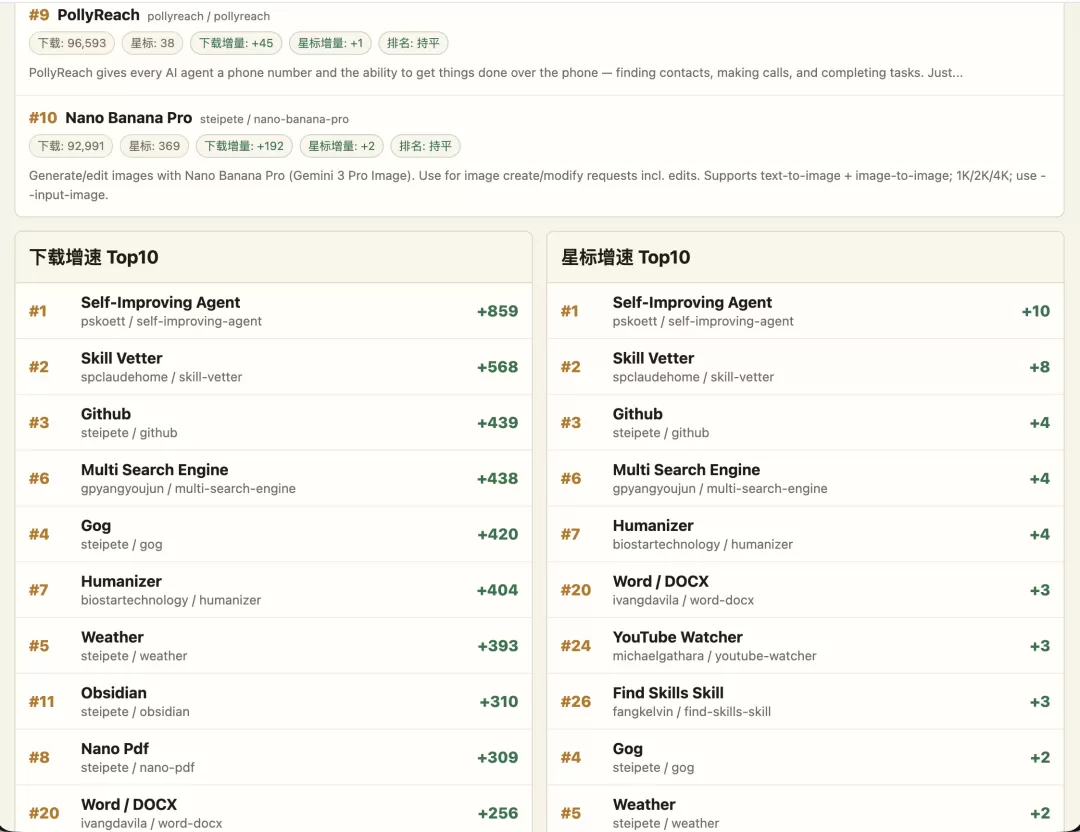Select Nano Pdf row in download growth list

coord(273,757)
